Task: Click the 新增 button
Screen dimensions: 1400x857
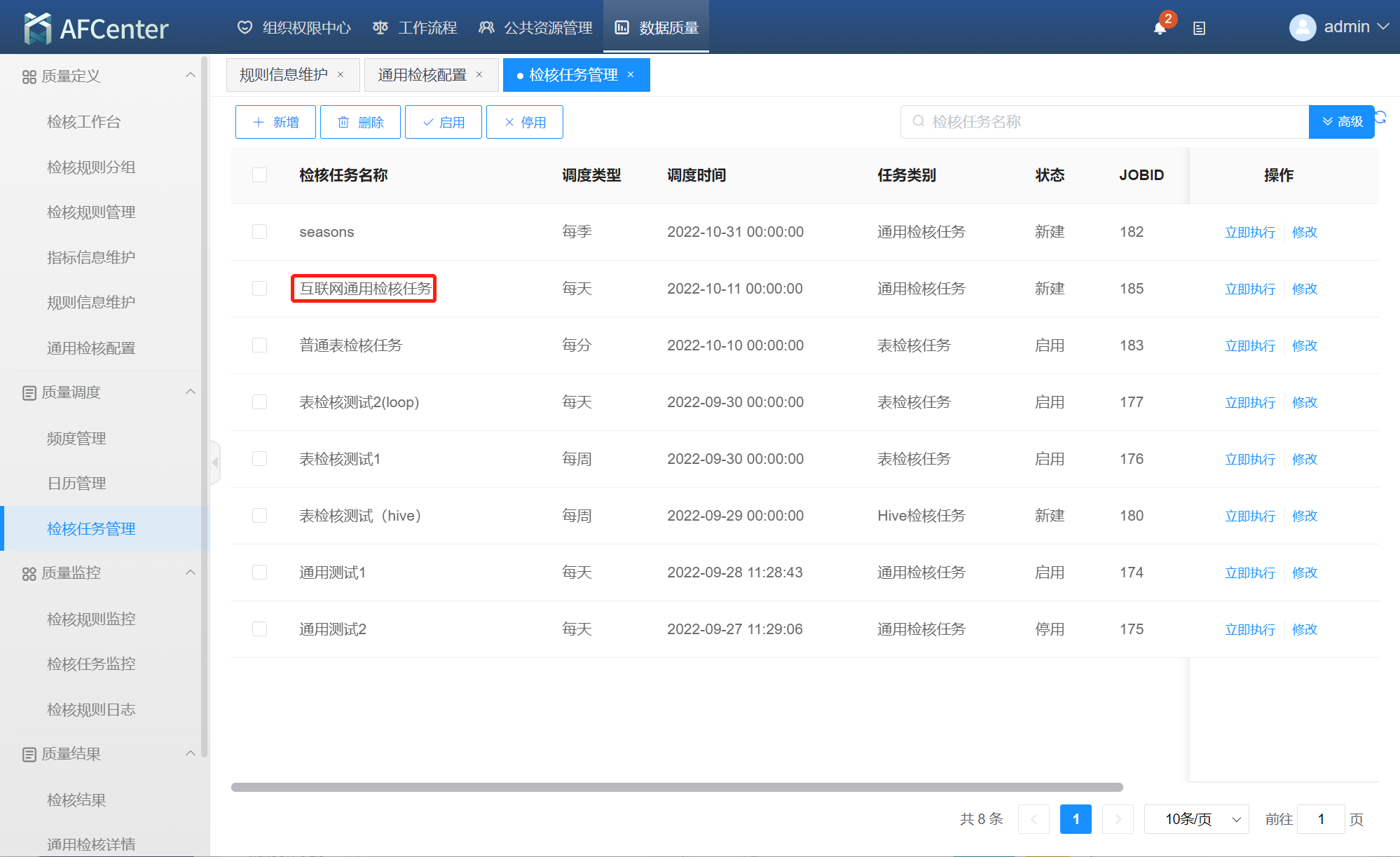Action: point(275,122)
